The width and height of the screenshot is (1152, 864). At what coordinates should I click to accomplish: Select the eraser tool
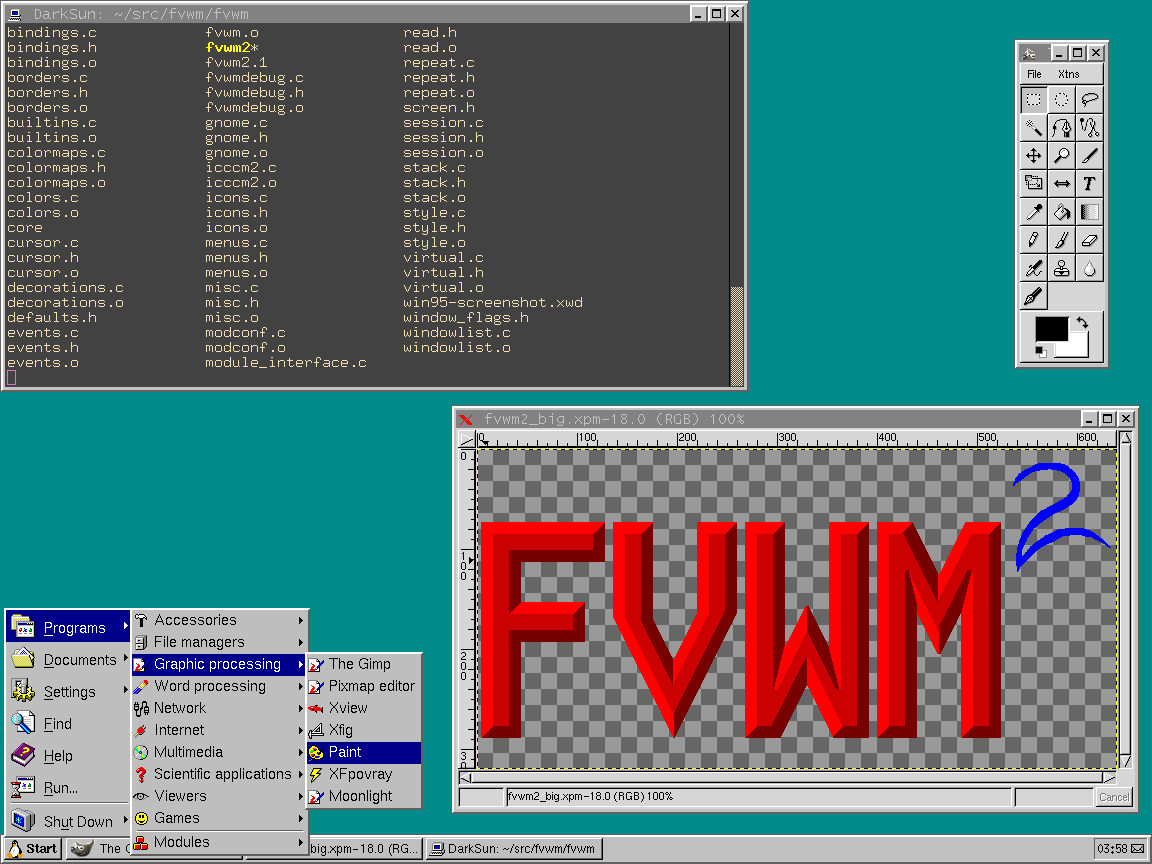tap(1089, 240)
